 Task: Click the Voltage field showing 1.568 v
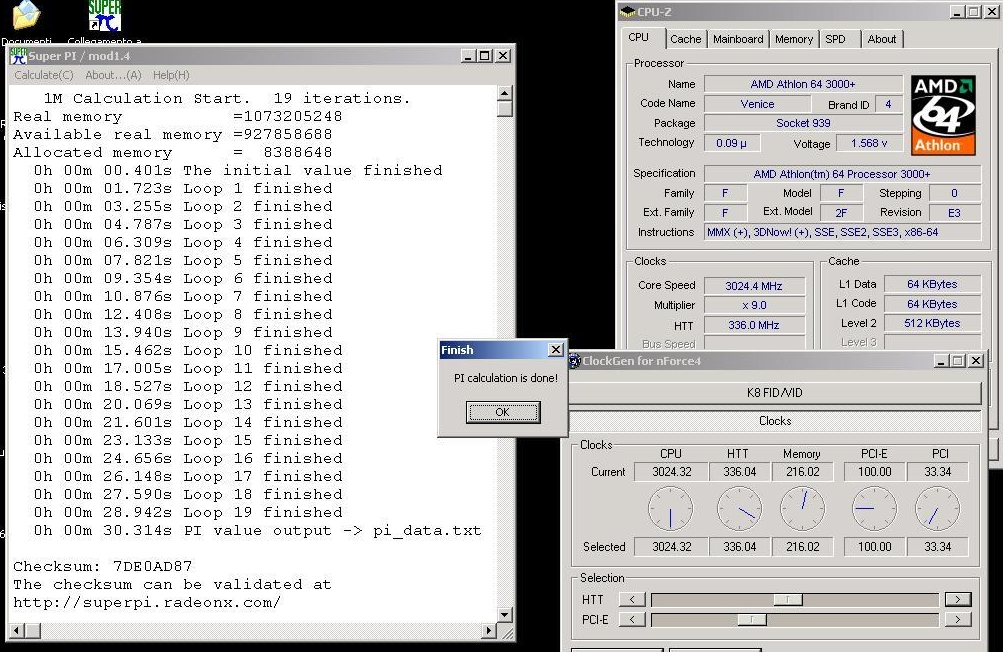869,143
